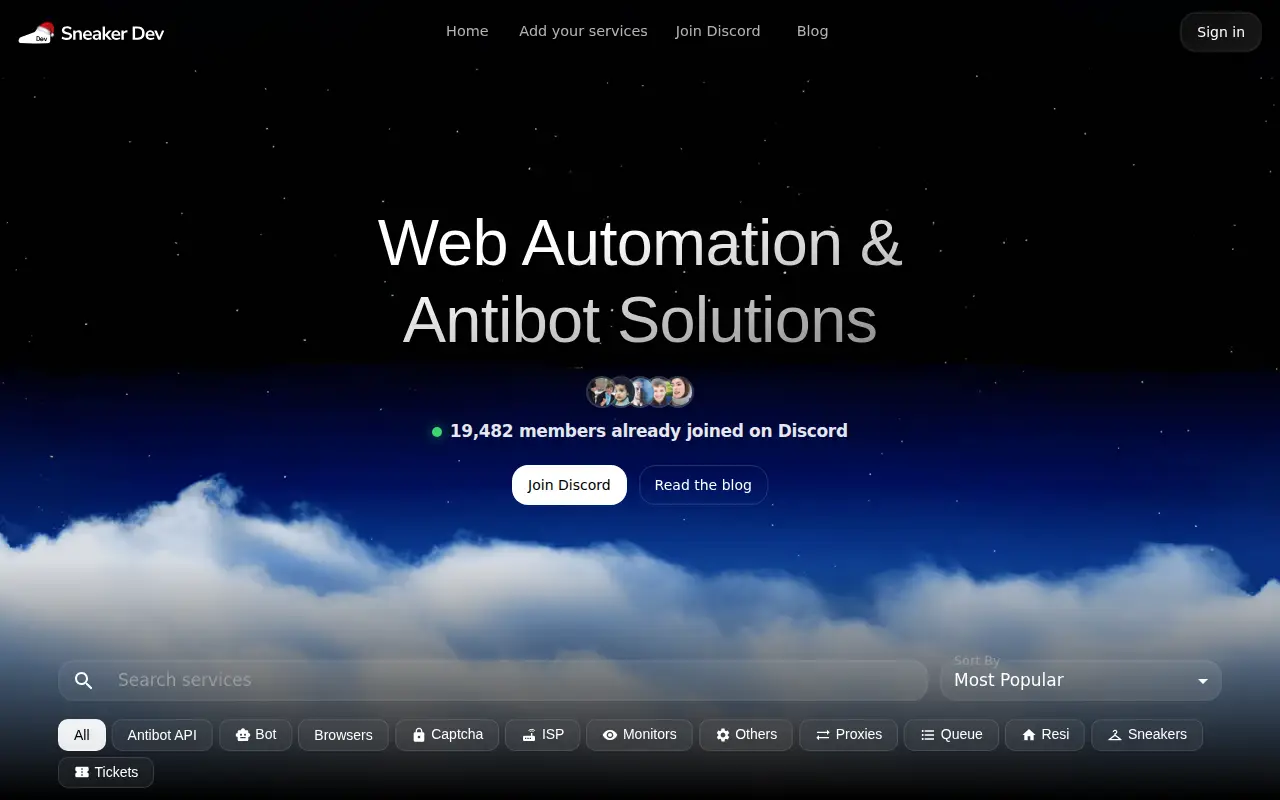Choose the Resi home filter

(1045, 734)
